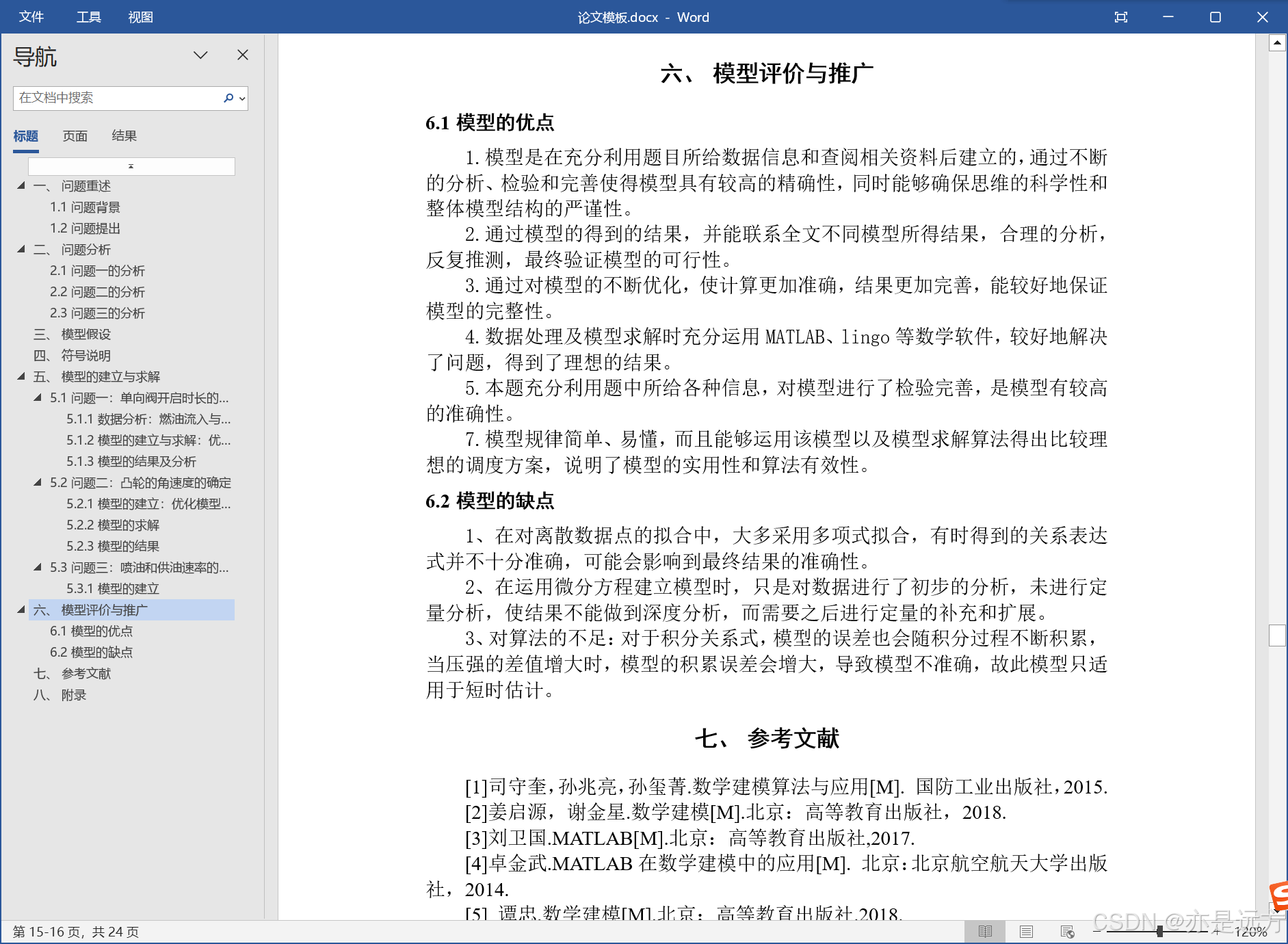1288x944 pixels.
Task: Click the vertical scrollbar thumb
Action: click(1277, 635)
